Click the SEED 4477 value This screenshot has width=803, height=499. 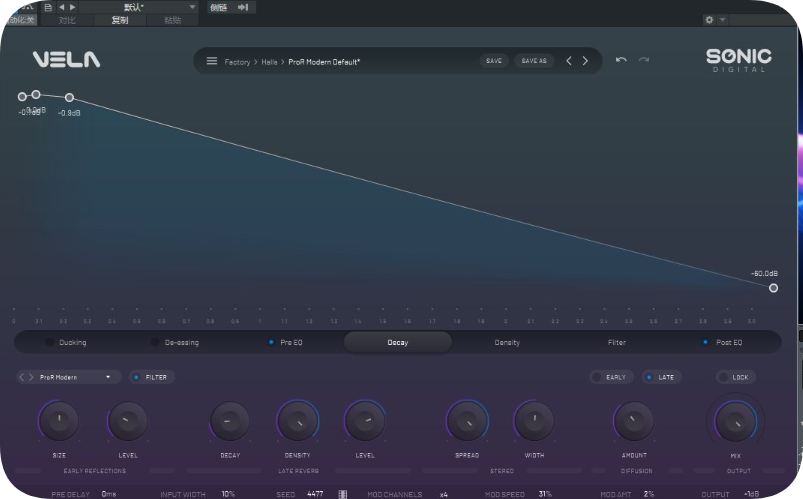[315, 494]
